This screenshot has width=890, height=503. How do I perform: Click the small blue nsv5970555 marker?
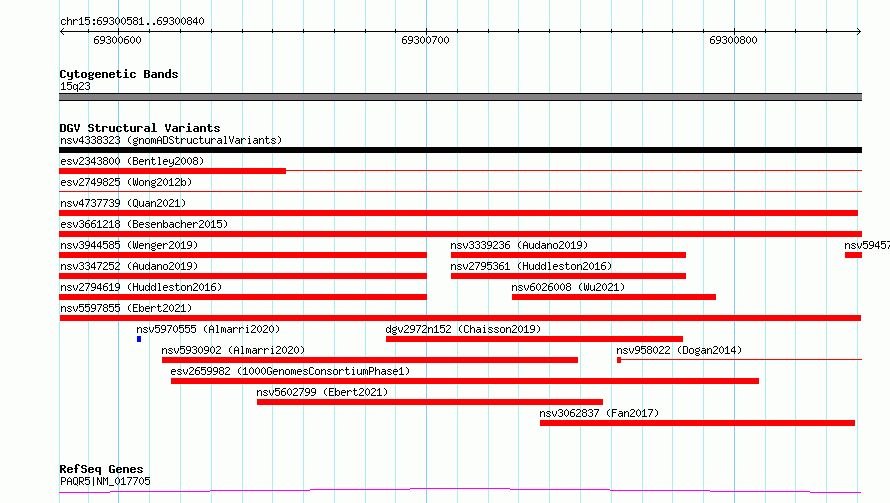(139, 339)
